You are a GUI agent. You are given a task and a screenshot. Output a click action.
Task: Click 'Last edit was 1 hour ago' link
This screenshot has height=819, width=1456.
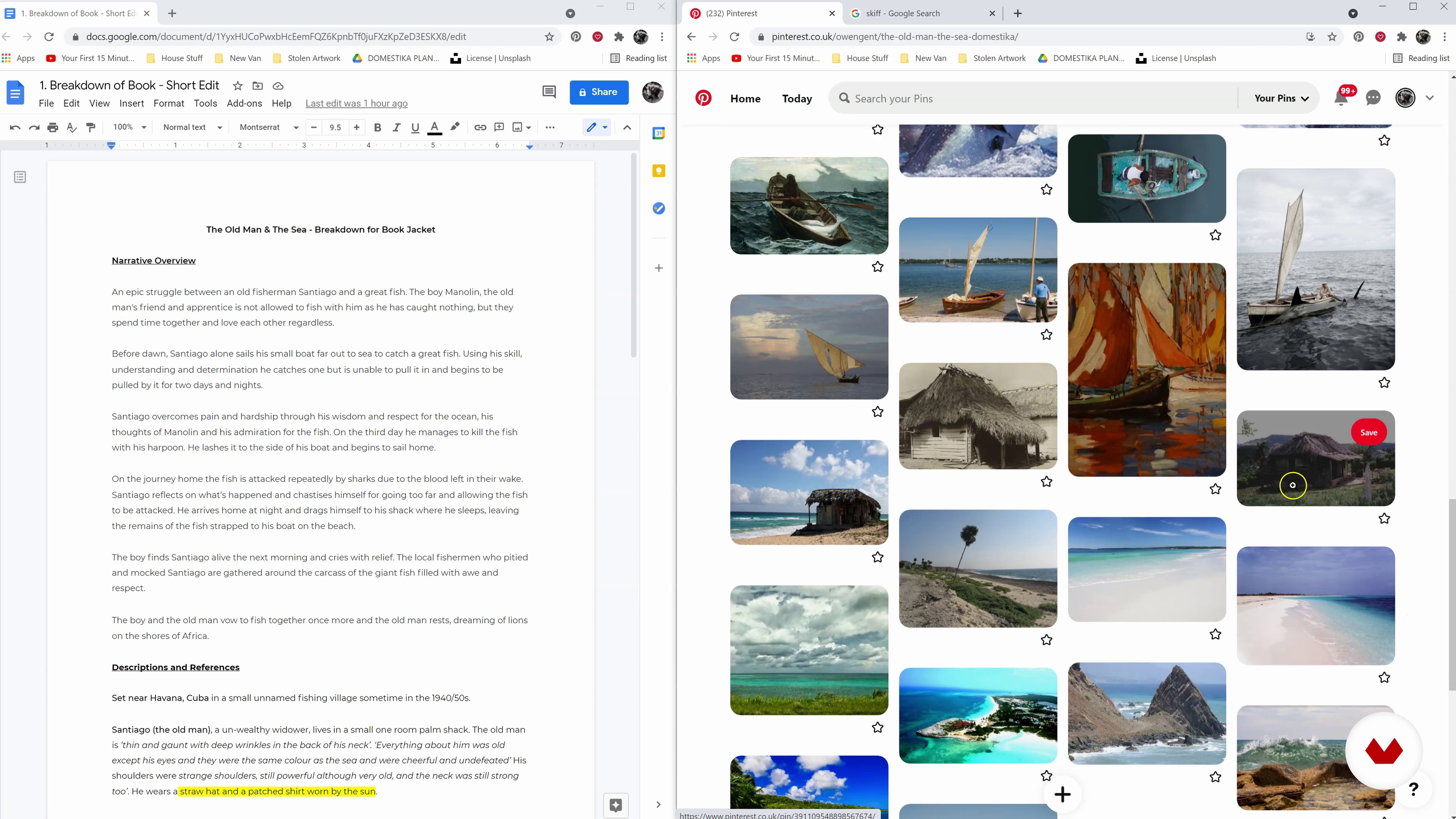[x=357, y=104]
